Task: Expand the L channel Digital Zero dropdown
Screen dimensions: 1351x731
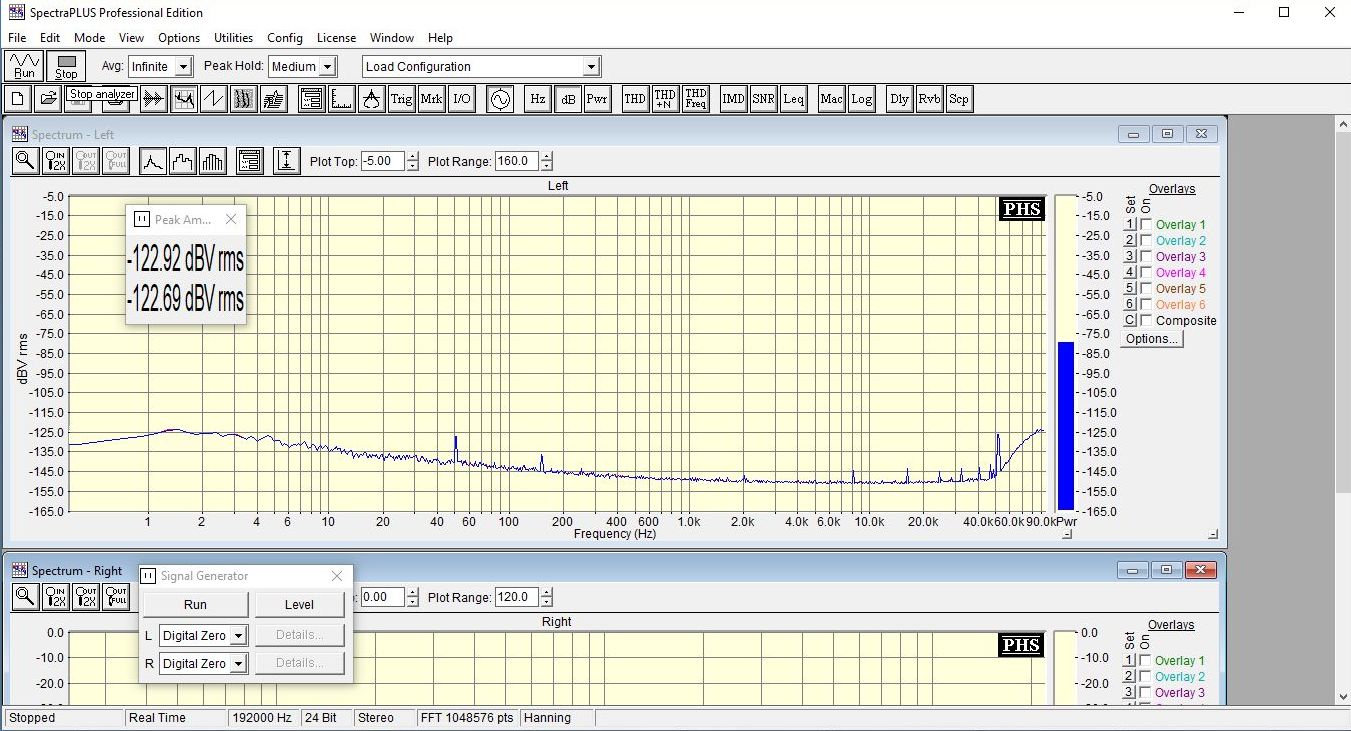Action: 238,636
